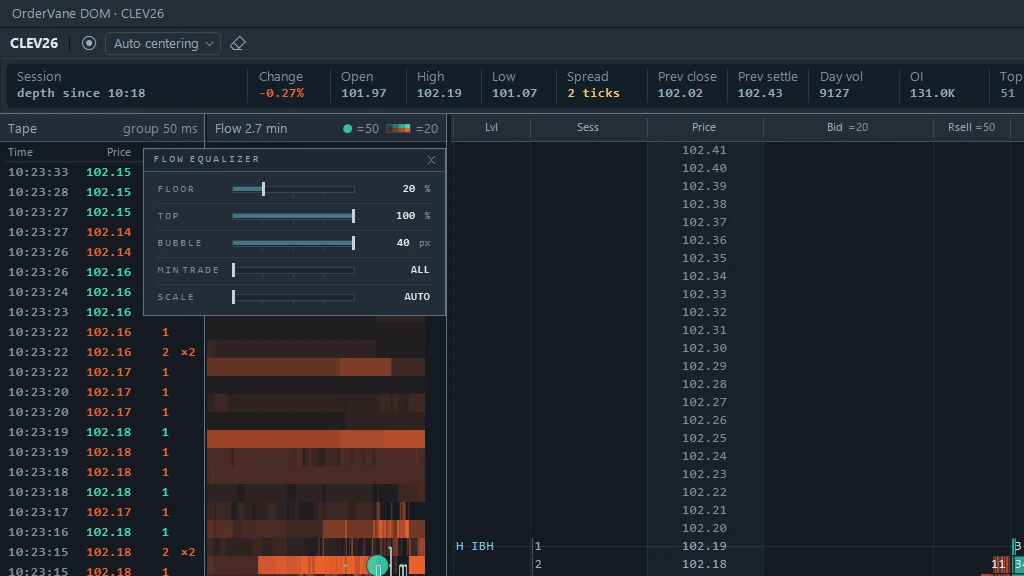Click the Prev close 102.02 stat

(x=687, y=85)
